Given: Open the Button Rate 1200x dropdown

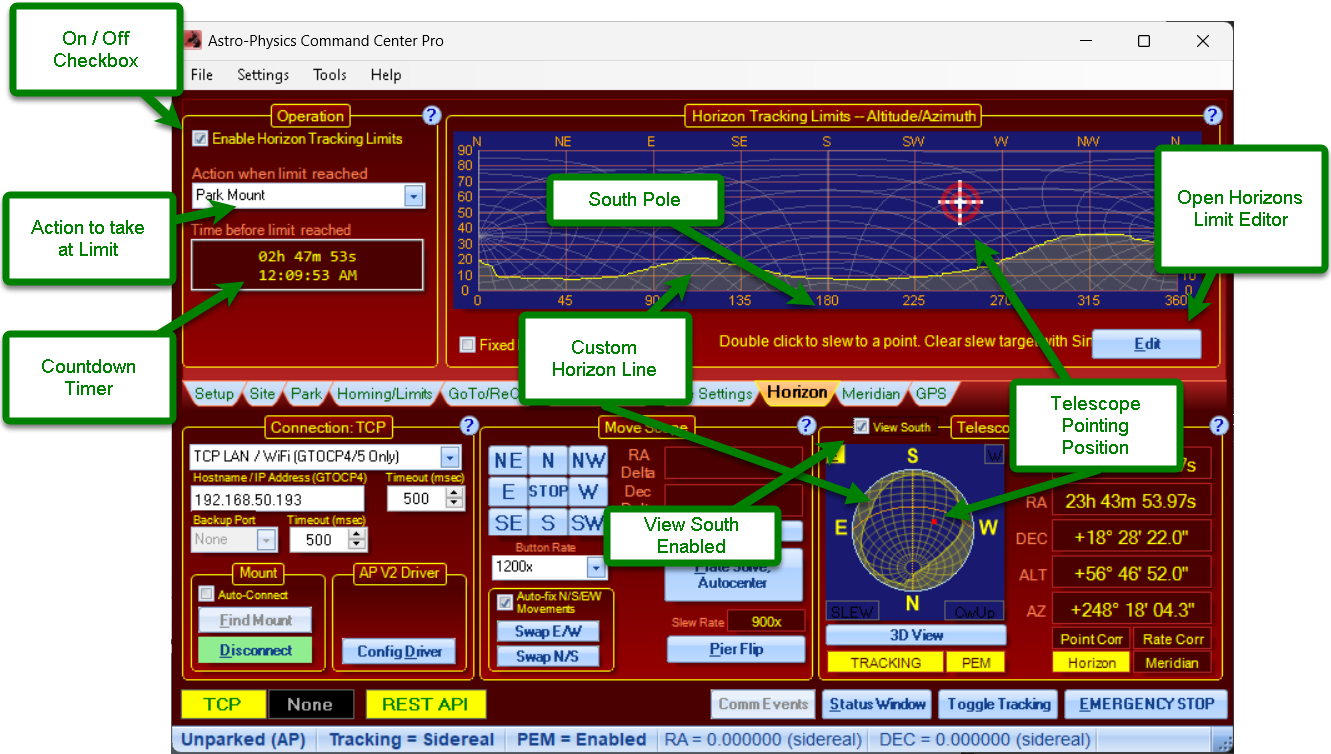Looking at the screenshot, I should (596, 568).
